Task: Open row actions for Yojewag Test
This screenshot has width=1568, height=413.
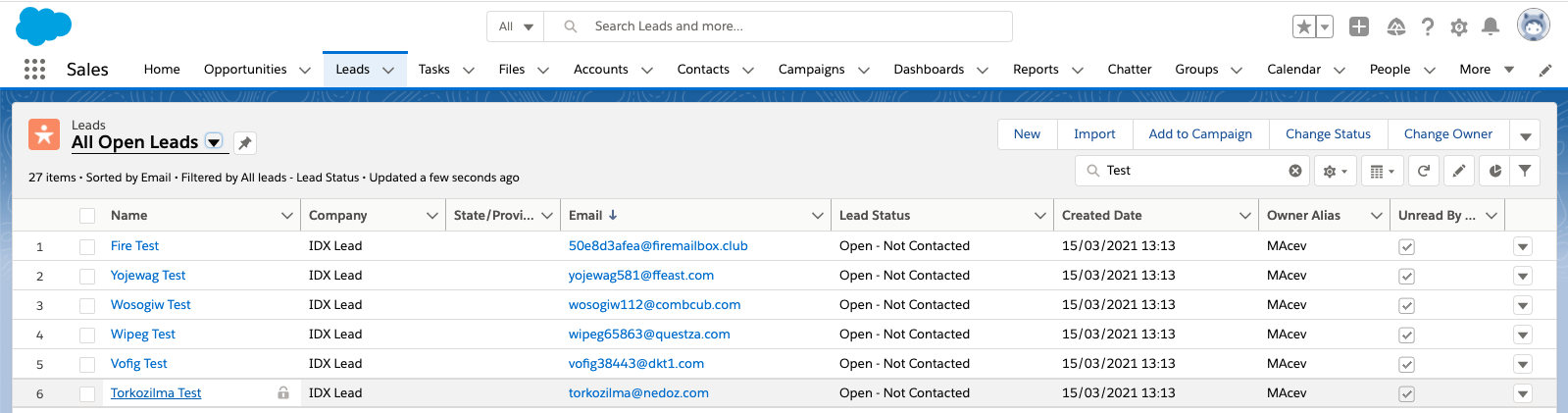Action: [x=1523, y=277]
